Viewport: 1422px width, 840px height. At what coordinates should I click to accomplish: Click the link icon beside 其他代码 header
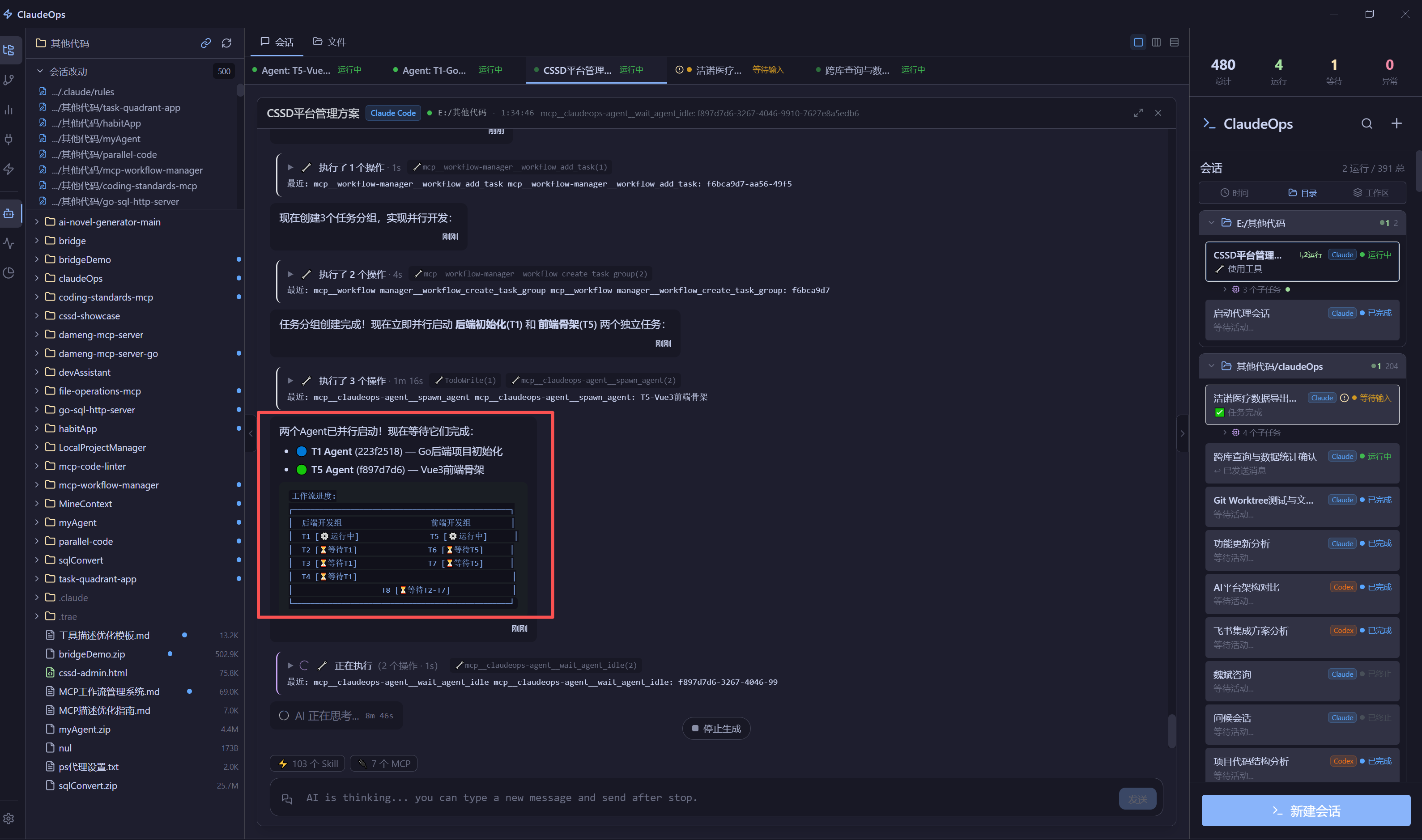click(205, 43)
